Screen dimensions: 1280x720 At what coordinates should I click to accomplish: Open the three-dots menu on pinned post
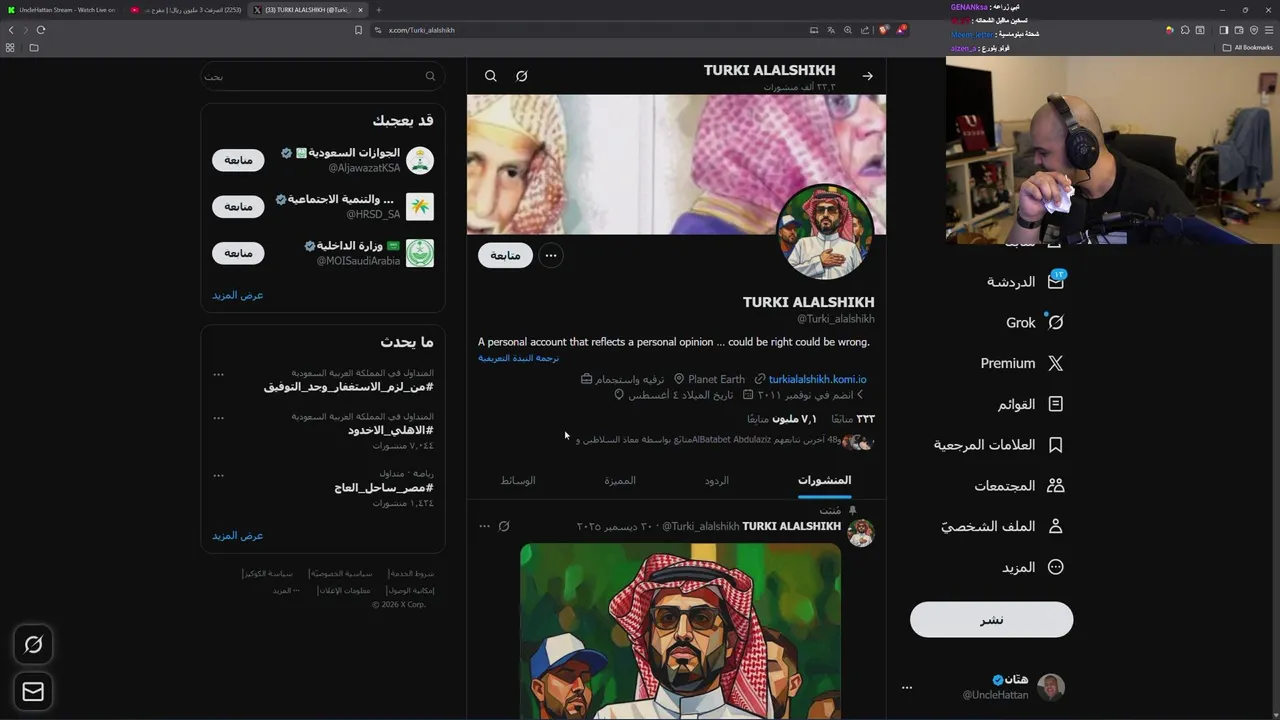click(485, 526)
